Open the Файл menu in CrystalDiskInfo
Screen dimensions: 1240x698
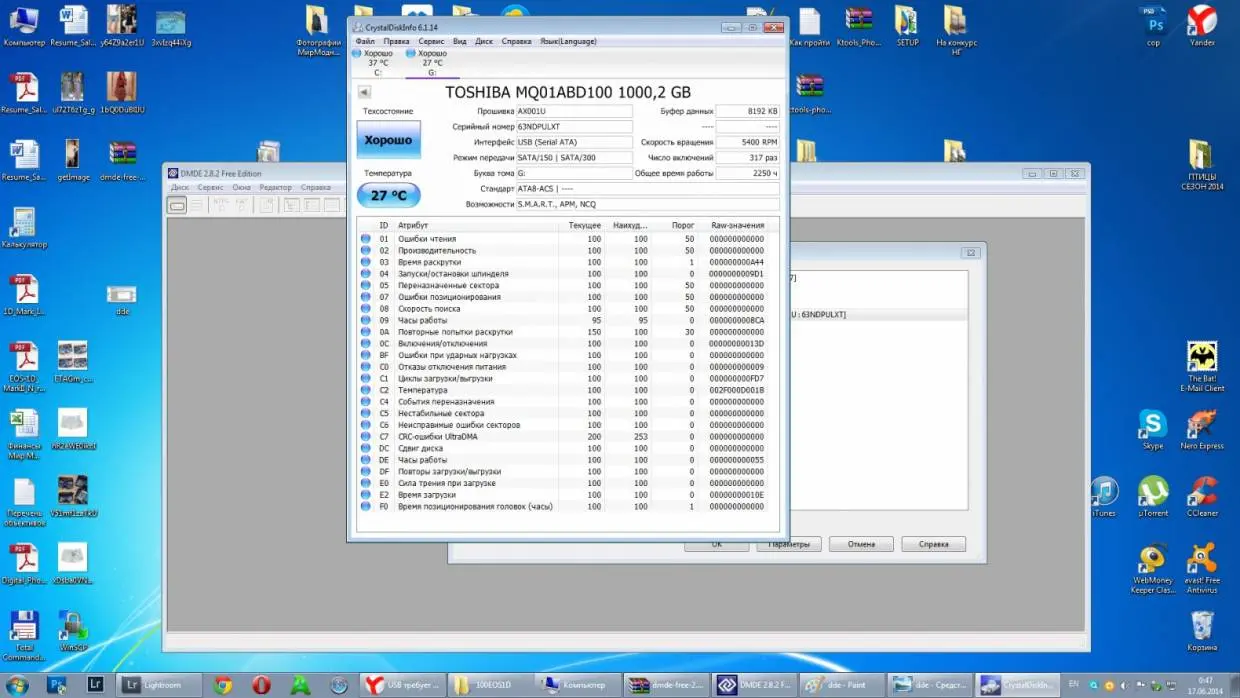[x=365, y=41]
